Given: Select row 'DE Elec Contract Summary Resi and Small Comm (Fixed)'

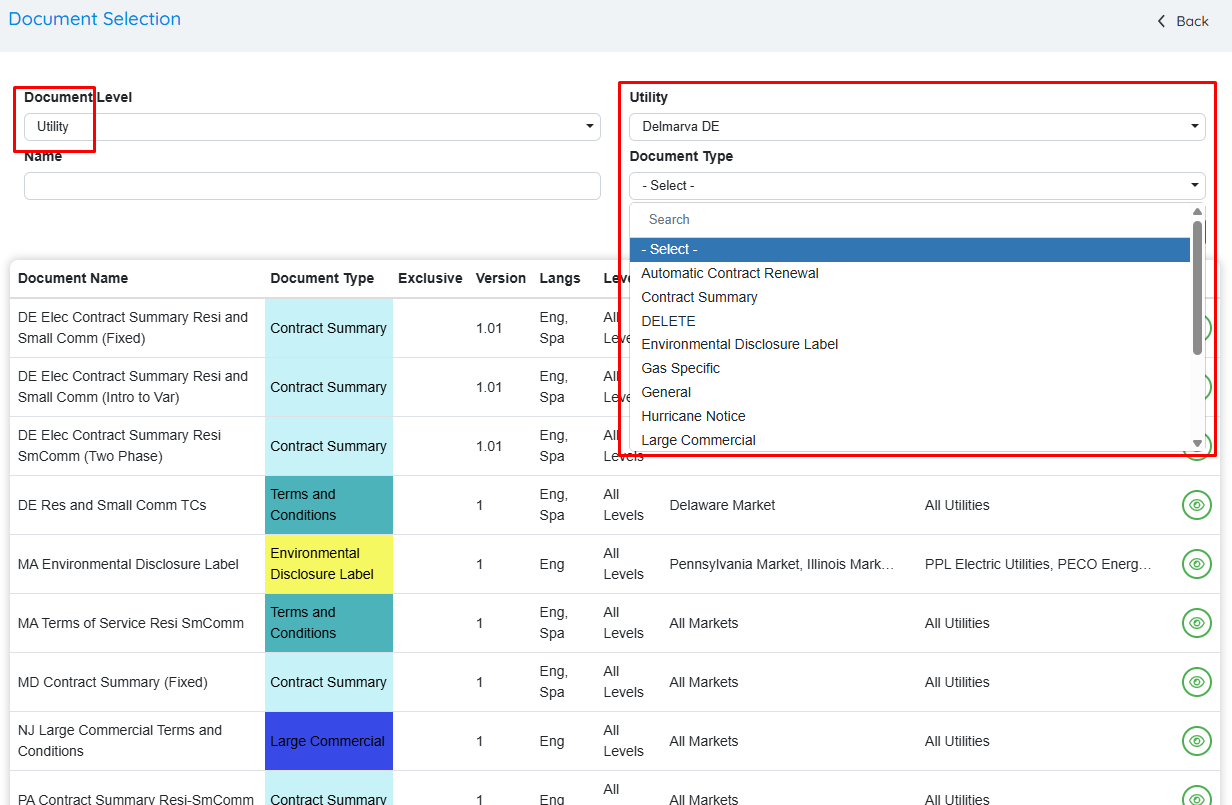Looking at the screenshot, I should click(x=133, y=328).
